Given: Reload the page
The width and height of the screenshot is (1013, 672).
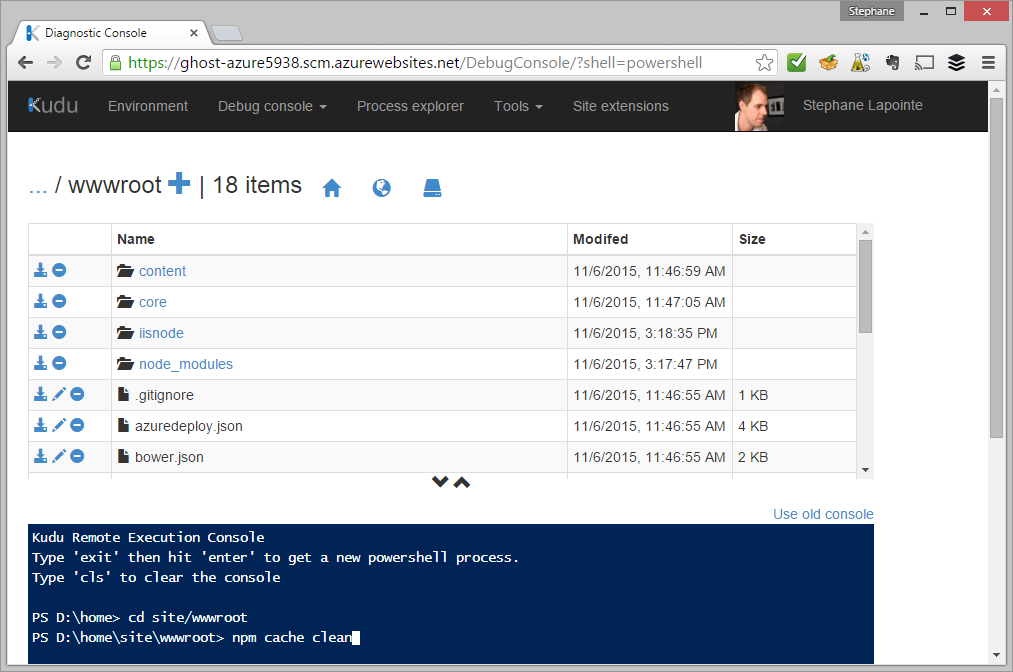Looking at the screenshot, I should coord(83,63).
